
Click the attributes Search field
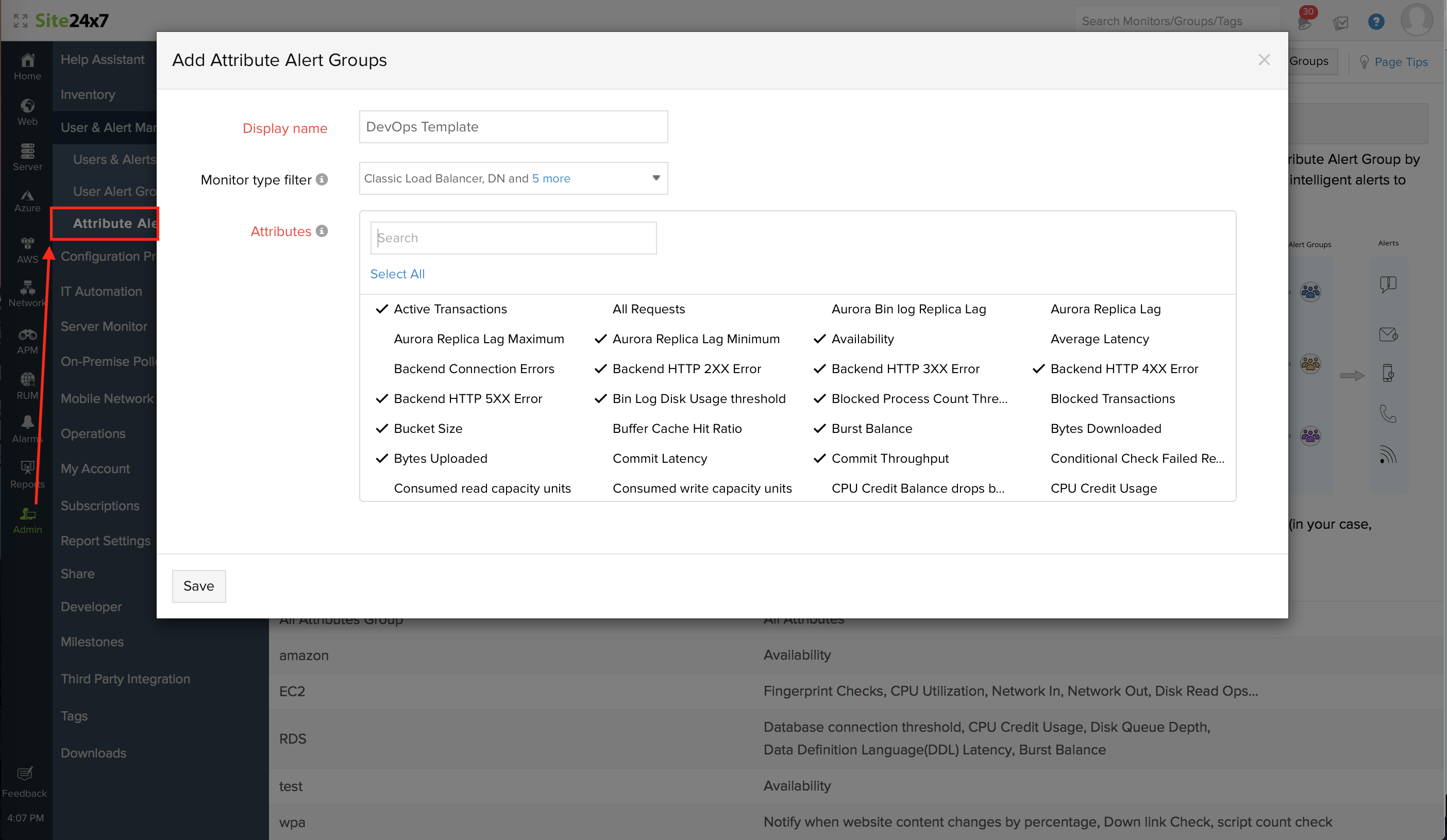513,238
